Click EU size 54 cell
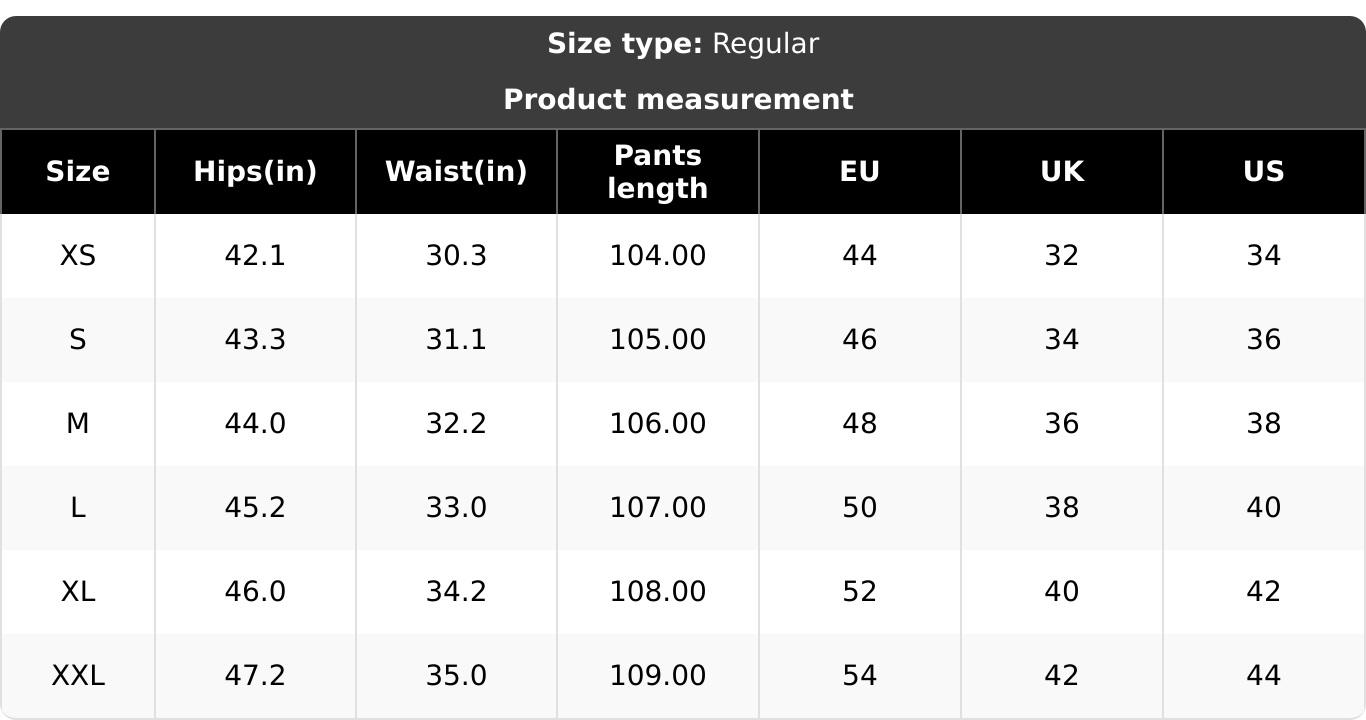The width and height of the screenshot is (1366, 720). [860, 676]
